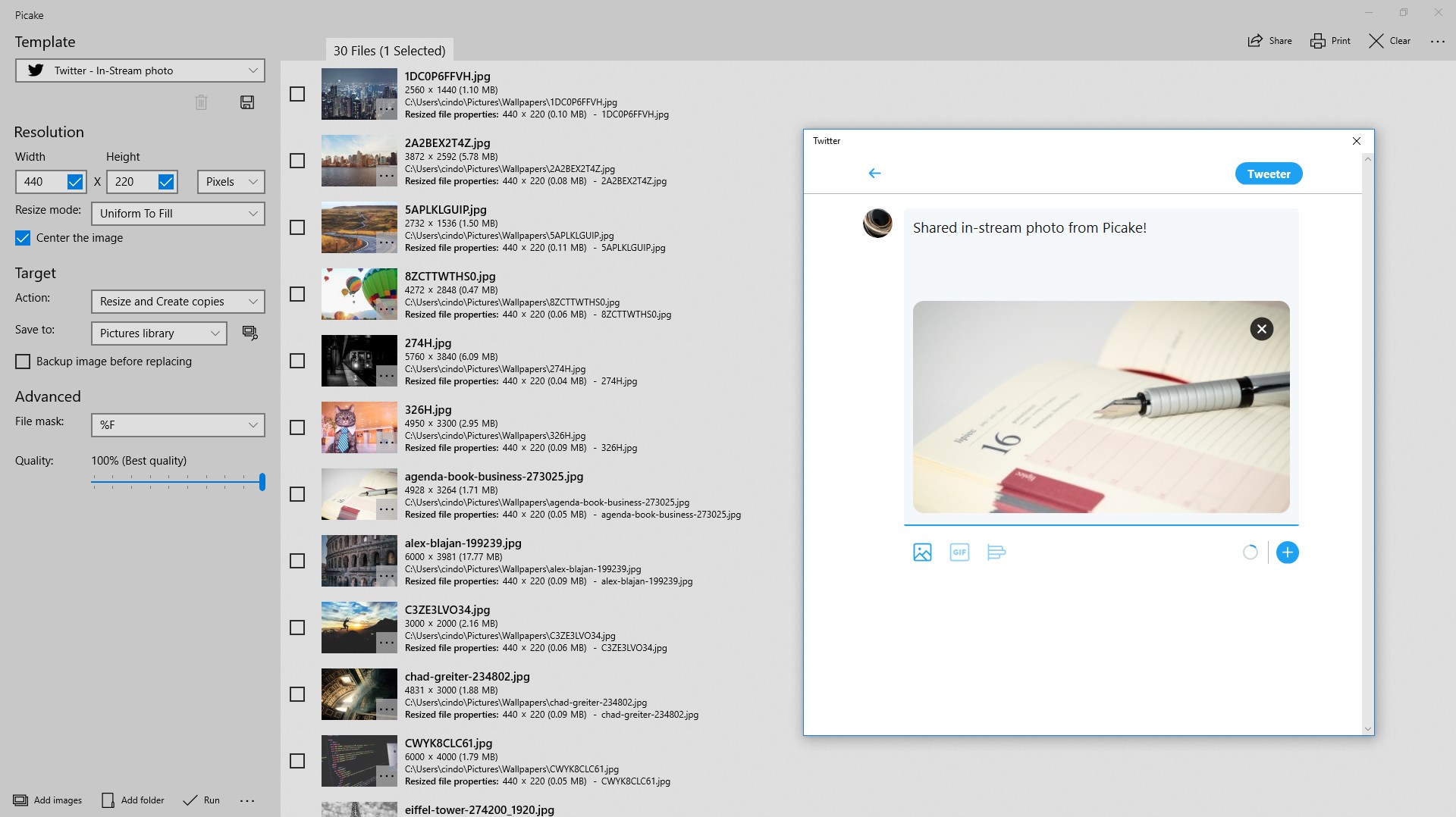Viewport: 1456px width, 817px height.
Task: Add a poll to the tweet
Action: coord(996,552)
